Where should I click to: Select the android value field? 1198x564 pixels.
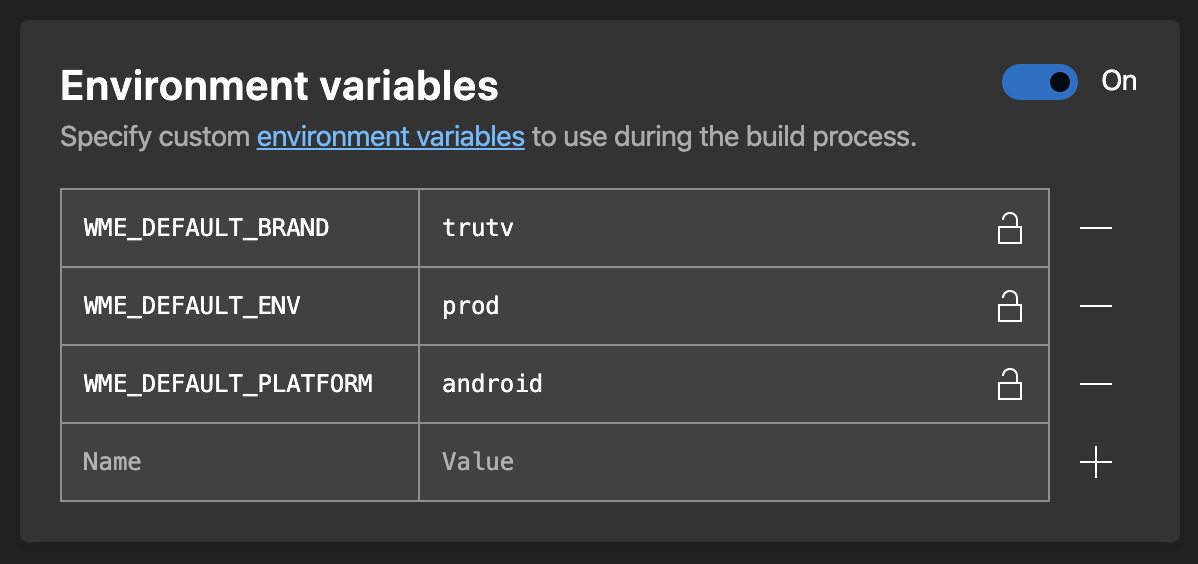[x=700, y=384]
